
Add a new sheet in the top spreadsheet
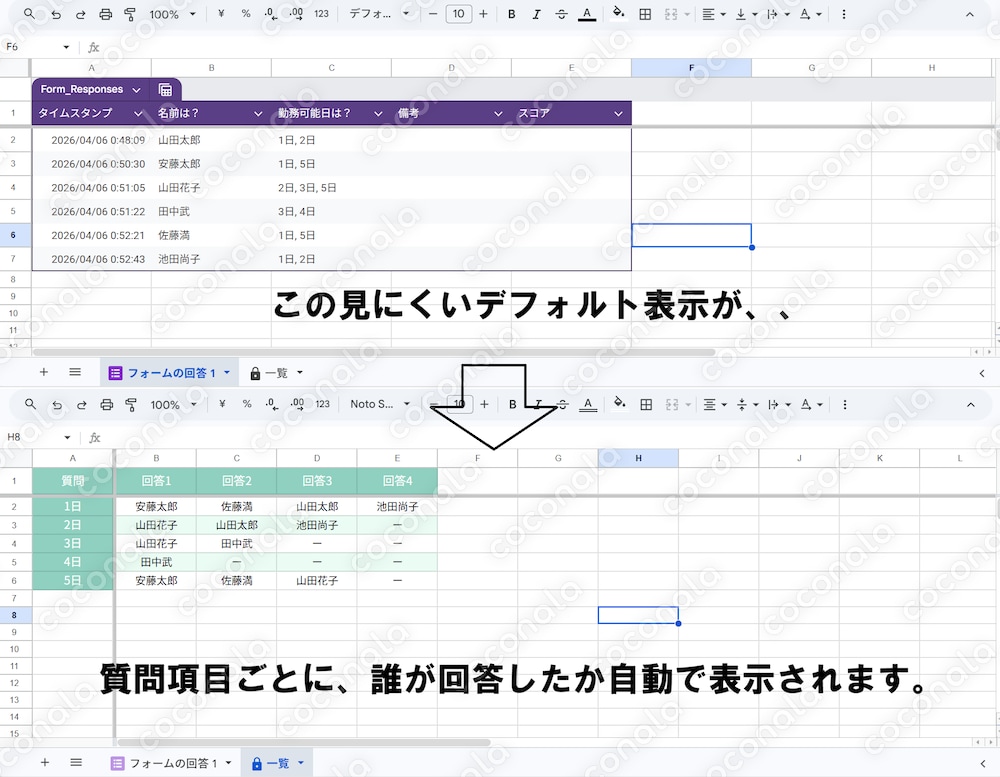click(44, 372)
